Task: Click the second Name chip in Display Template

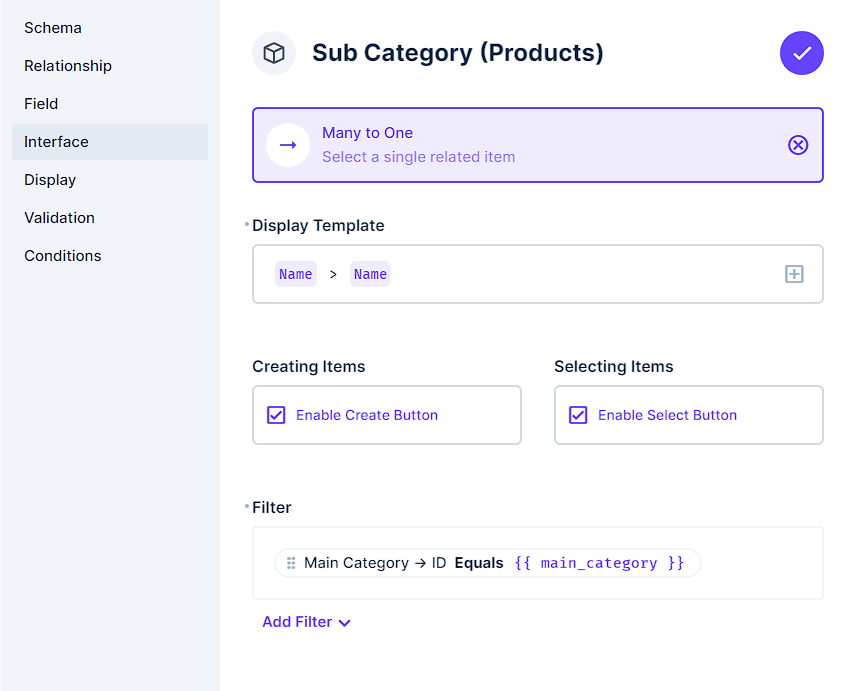Action: click(370, 273)
